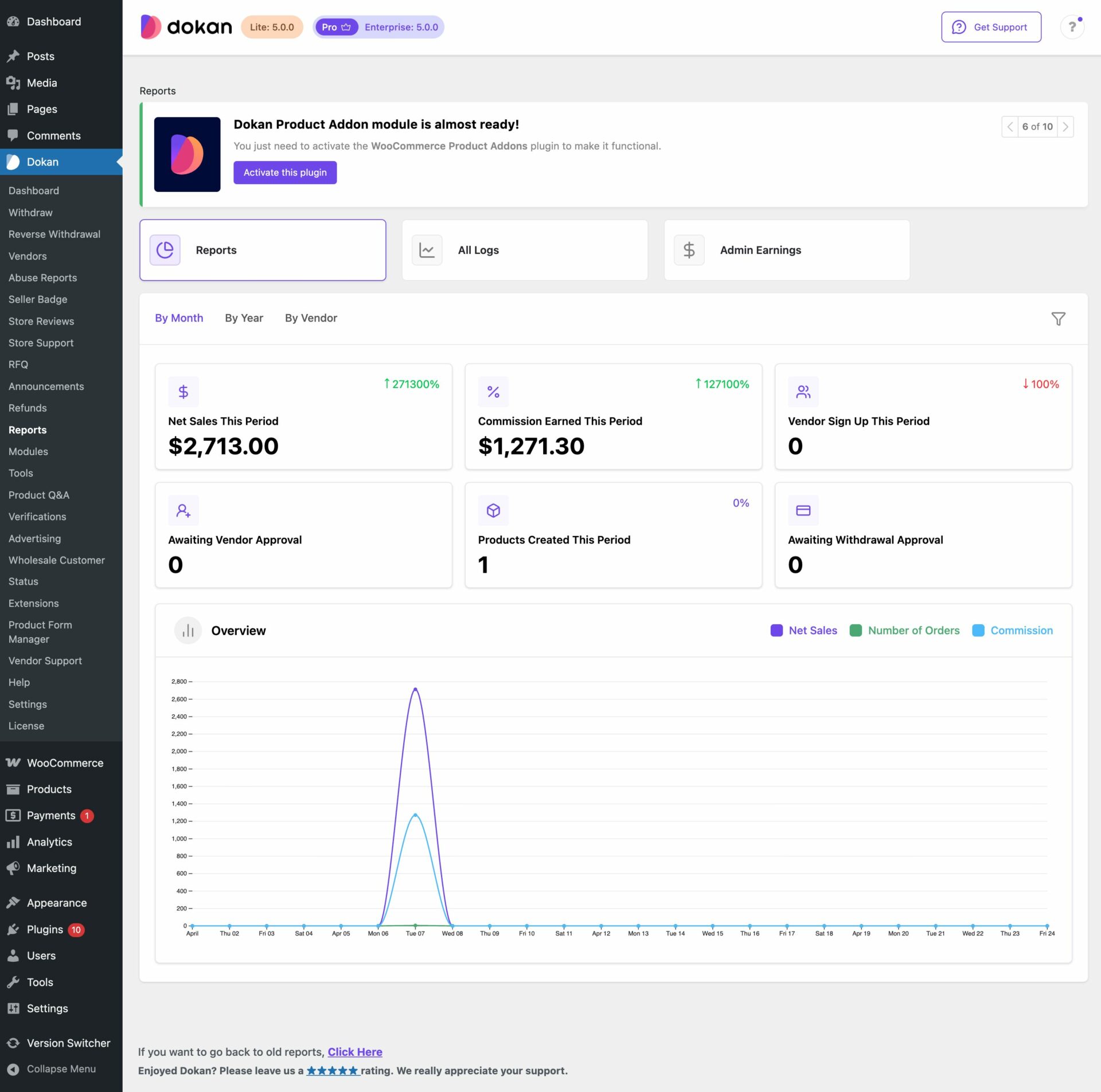Open Media icon in sidebar

pyautogui.click(x=13, y=83)
